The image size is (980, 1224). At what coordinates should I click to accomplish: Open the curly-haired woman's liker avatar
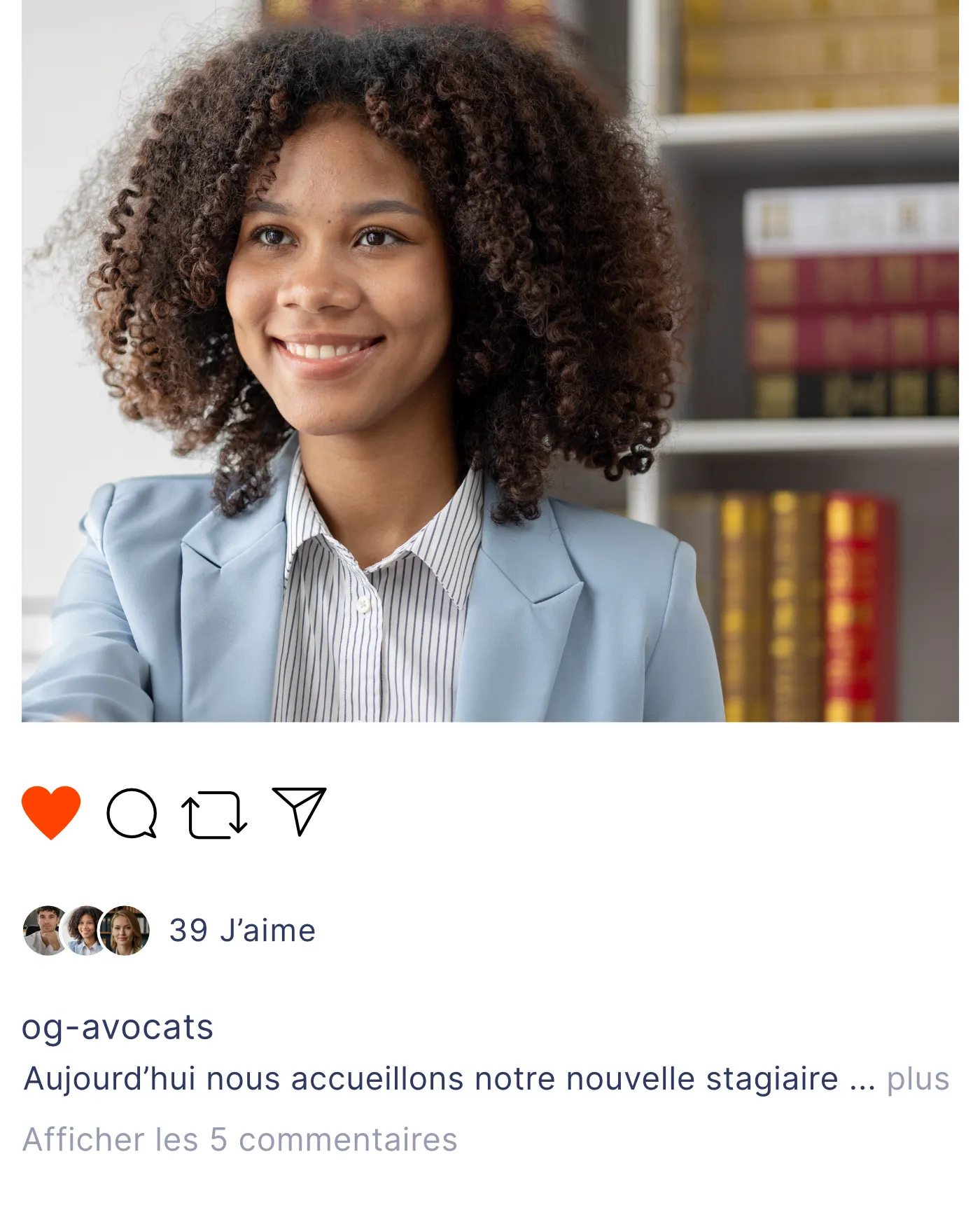(84, 931)
